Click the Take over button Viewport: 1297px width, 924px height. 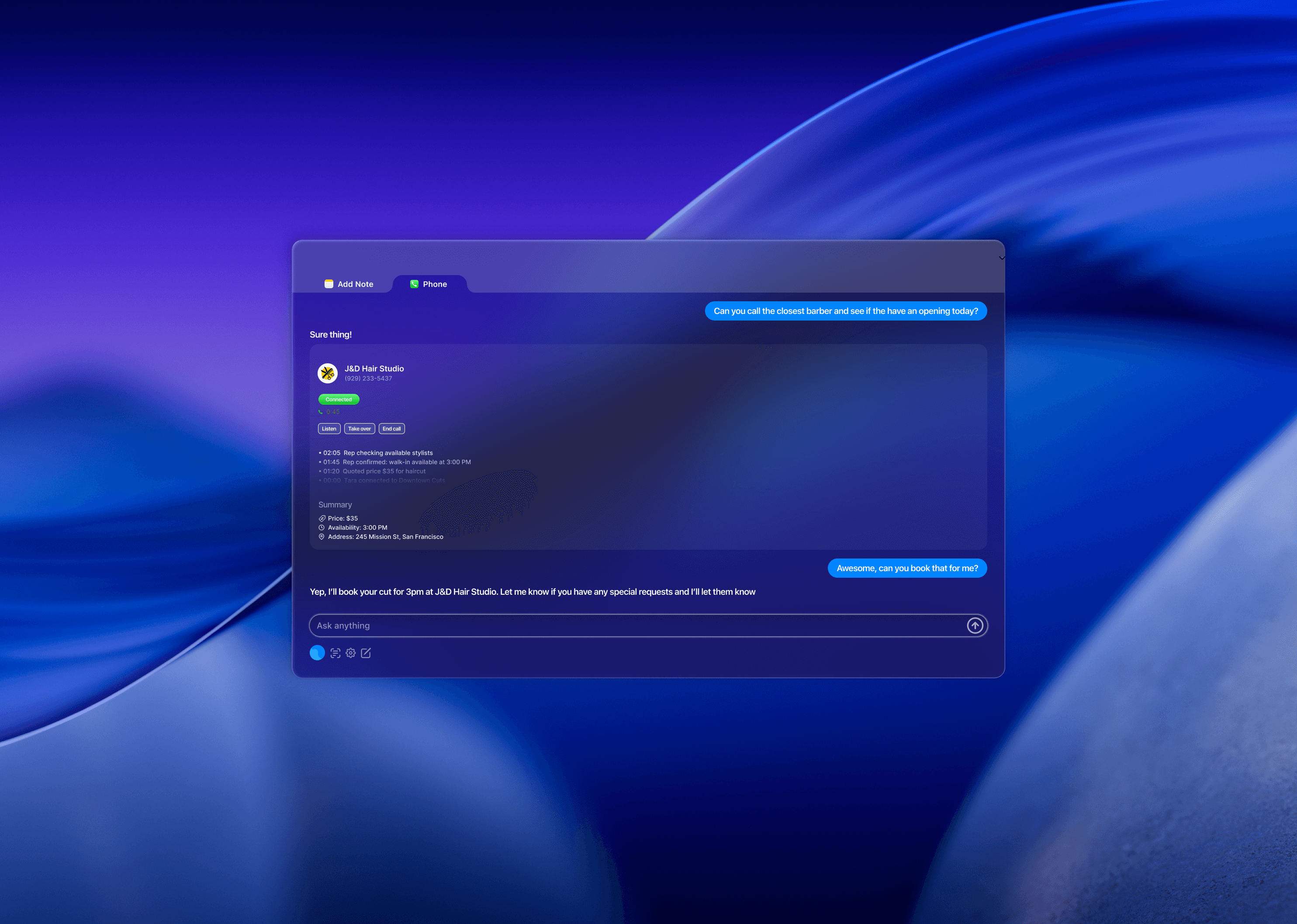pos(359,428)
